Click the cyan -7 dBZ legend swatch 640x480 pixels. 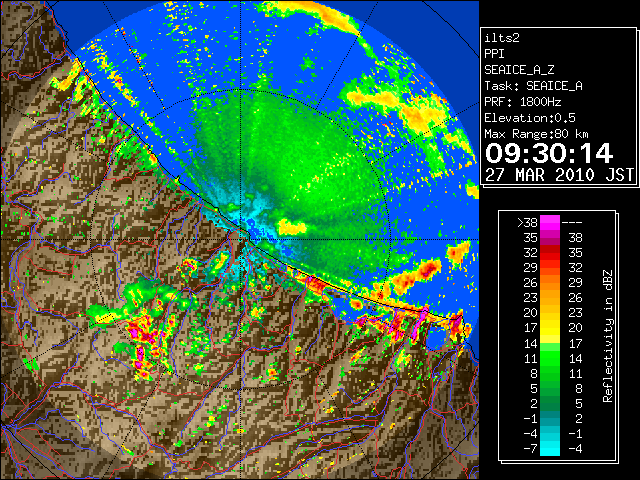pyautogui.click(x=550, y=448)
